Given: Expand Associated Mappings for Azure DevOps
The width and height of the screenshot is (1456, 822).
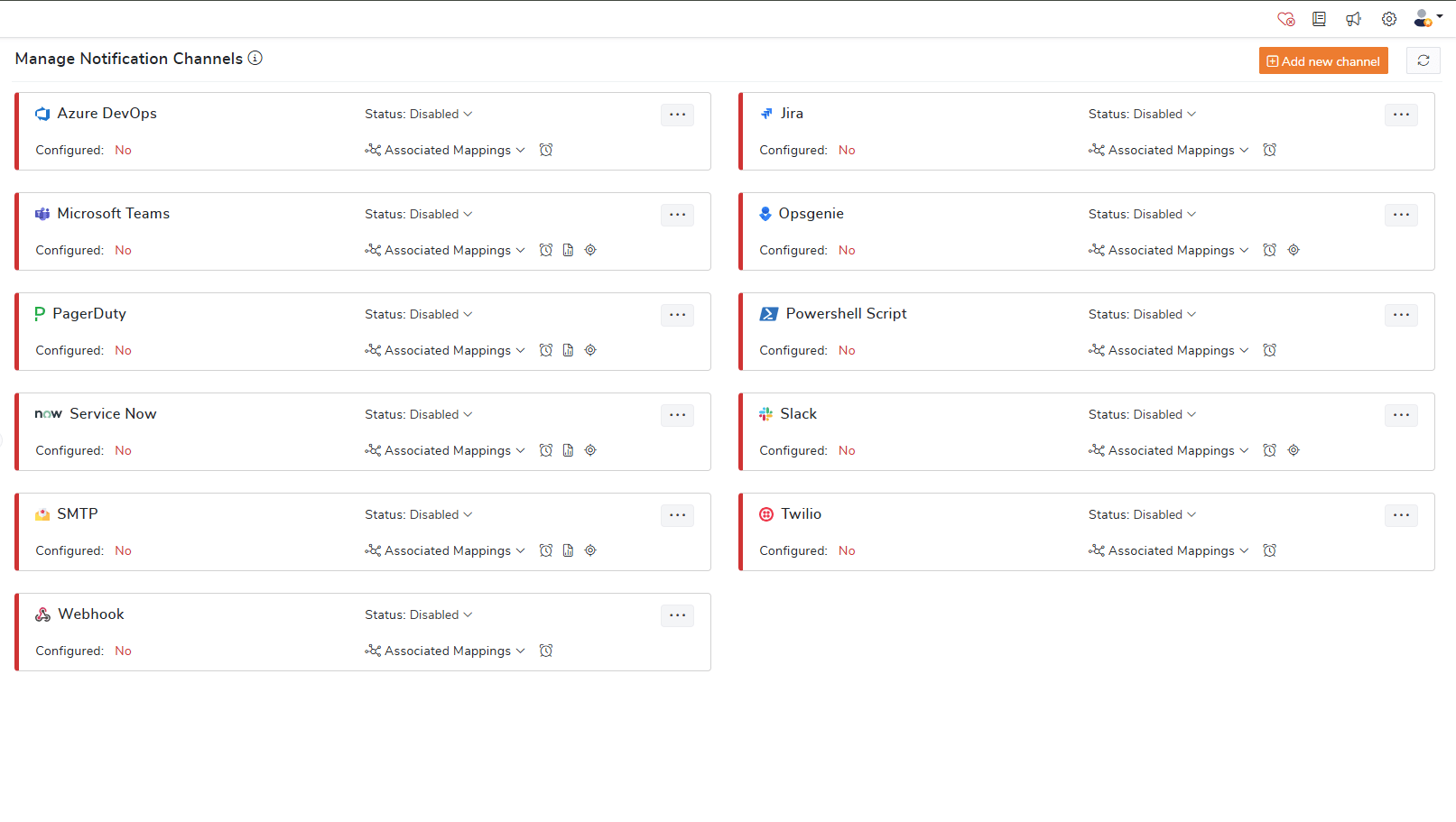Looking at the screenshot, I should tap(445, 150).
